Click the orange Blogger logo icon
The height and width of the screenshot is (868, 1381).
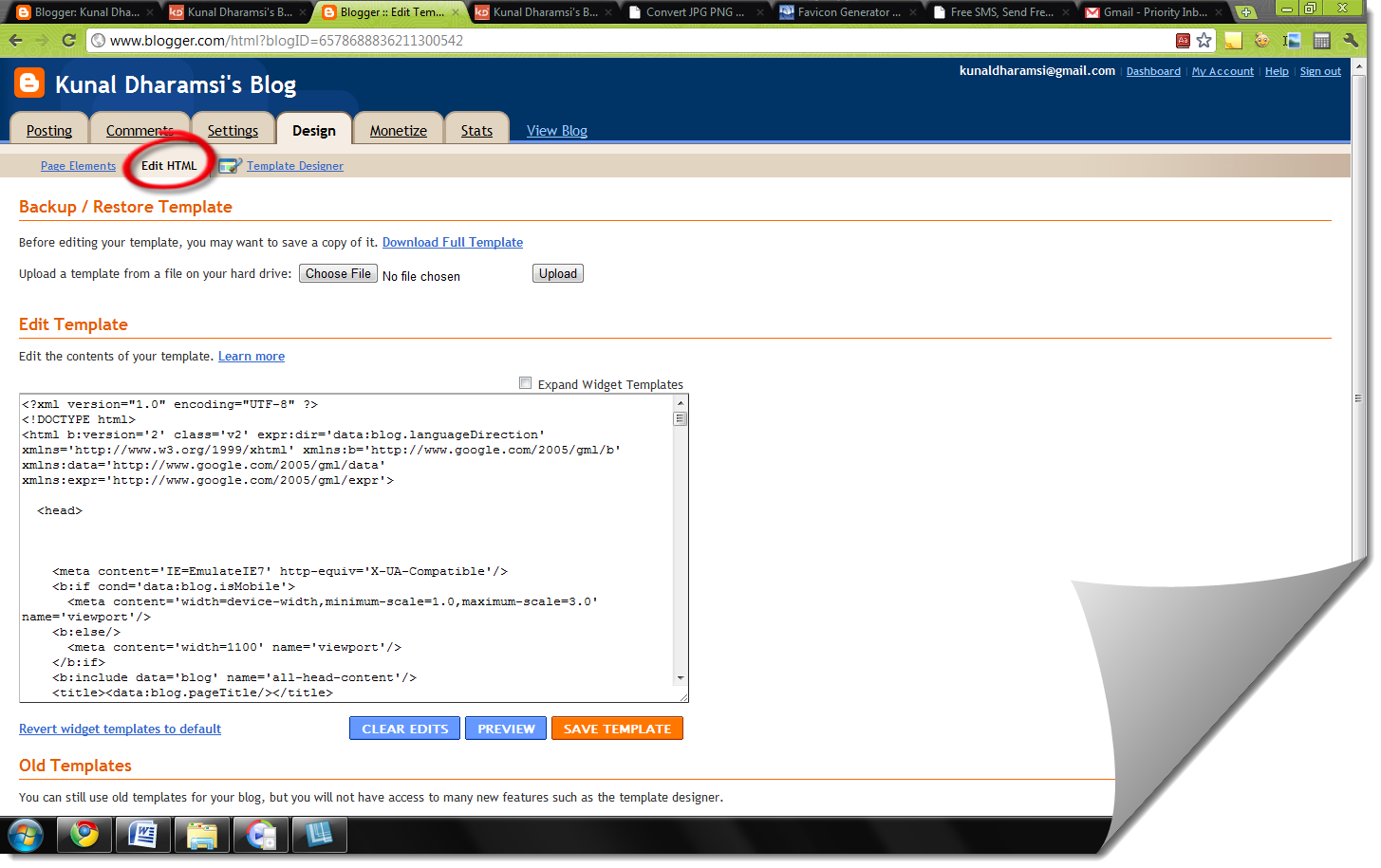29,83
